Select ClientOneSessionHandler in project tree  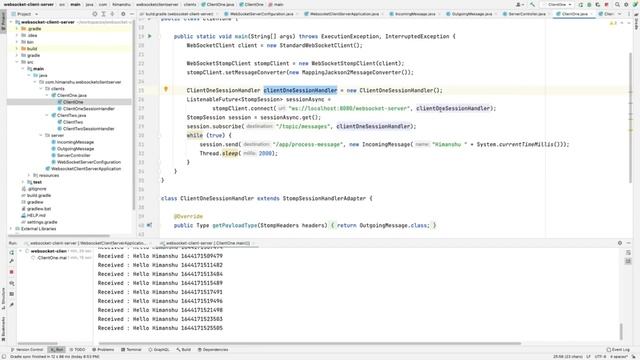point(89,109)
